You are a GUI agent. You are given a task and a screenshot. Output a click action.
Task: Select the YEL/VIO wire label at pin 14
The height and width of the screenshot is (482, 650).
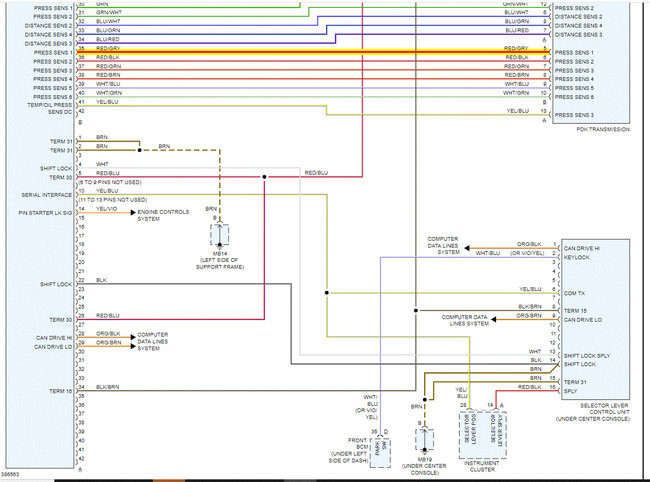107,208
